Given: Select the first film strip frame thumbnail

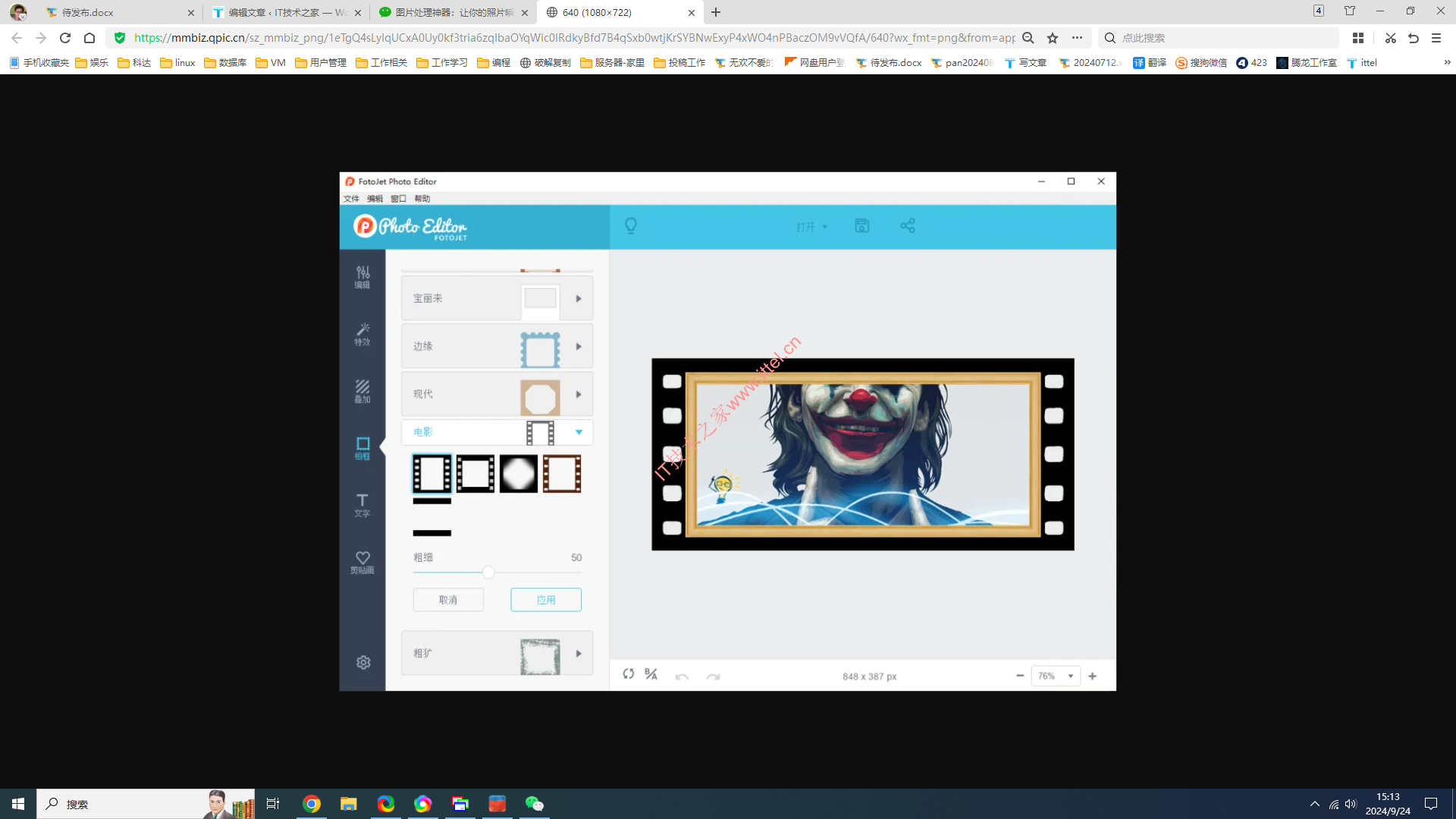Looking at the screenshot, I should (432, 474).
